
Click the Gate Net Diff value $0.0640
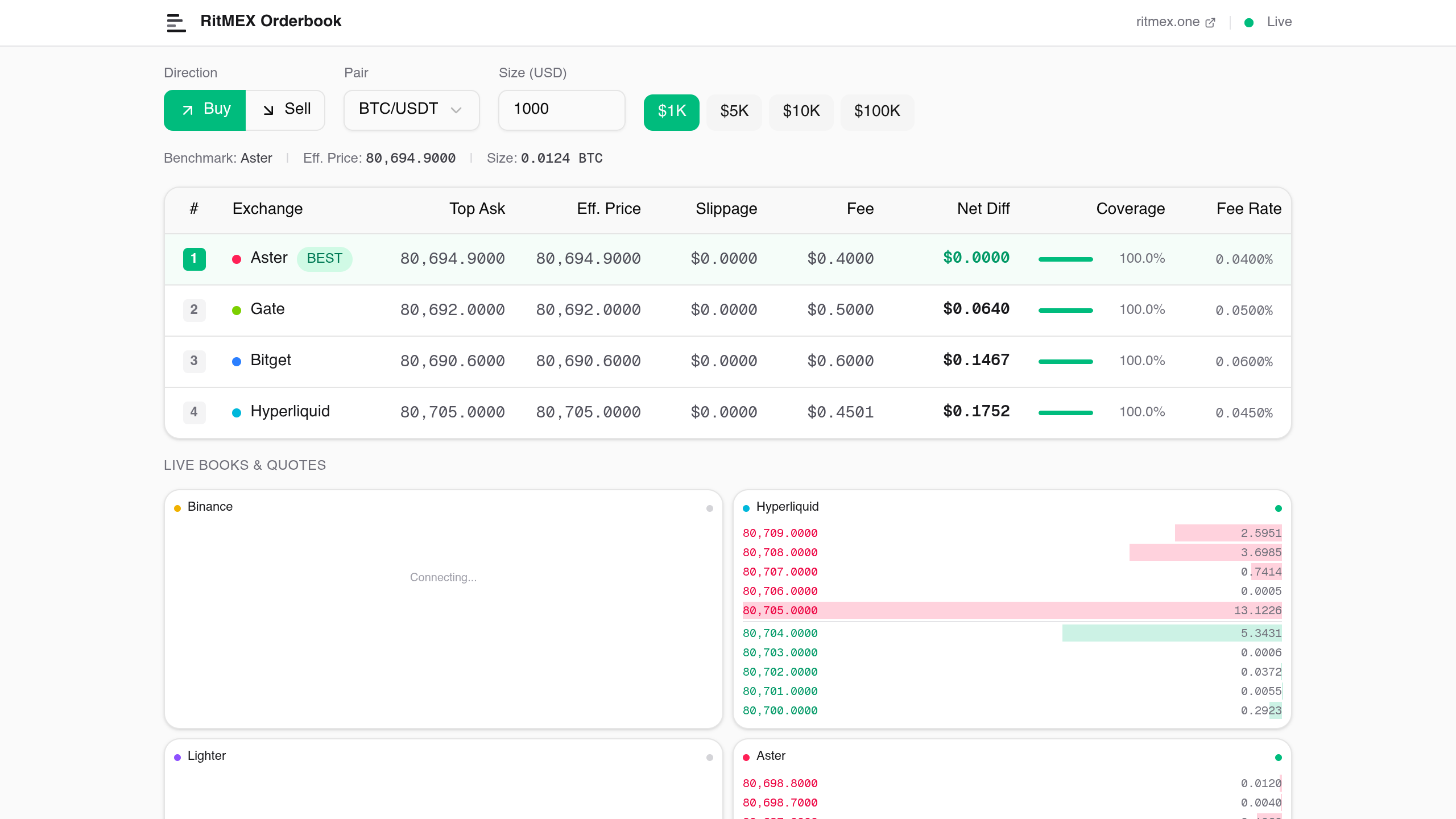coord(977,309)
